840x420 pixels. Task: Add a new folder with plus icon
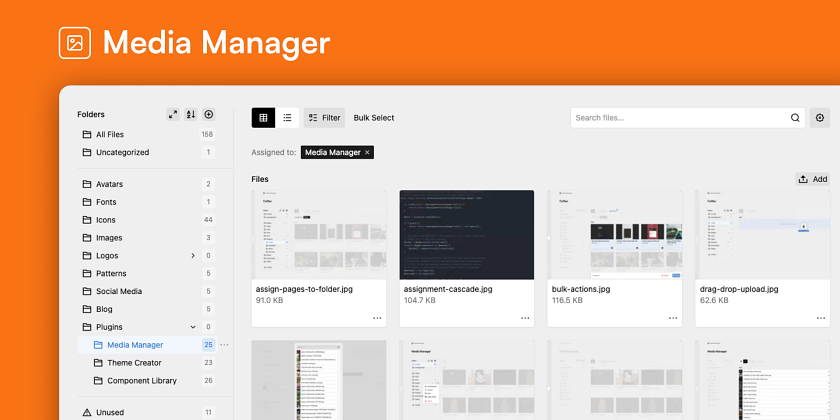[209, 114]
